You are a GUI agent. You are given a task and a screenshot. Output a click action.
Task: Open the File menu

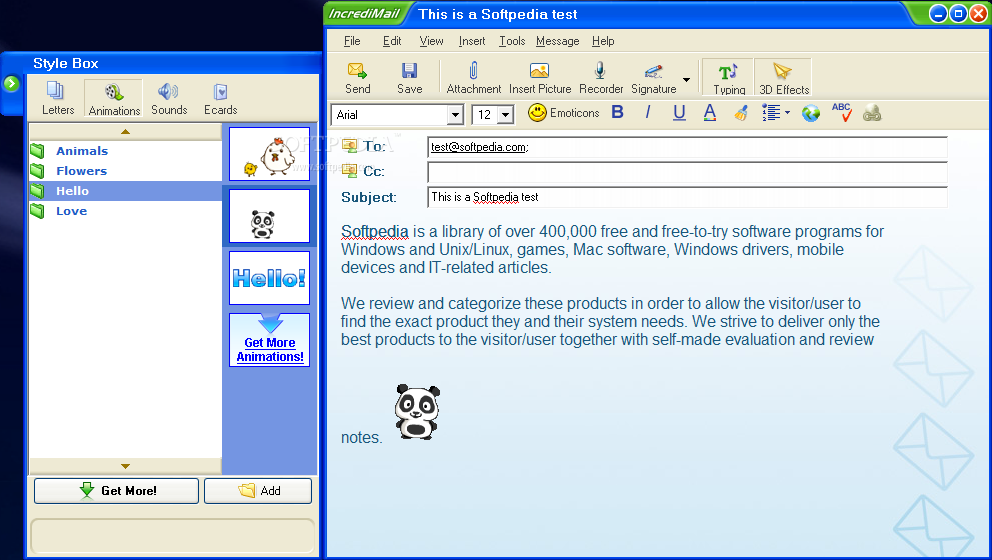(352, 41)
